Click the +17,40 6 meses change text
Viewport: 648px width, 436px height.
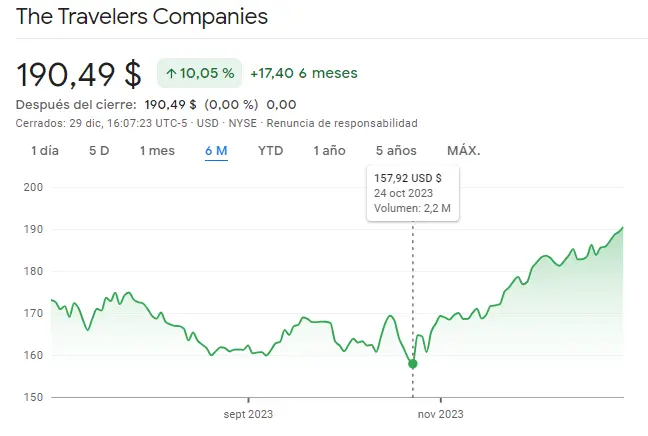point(303,73)
